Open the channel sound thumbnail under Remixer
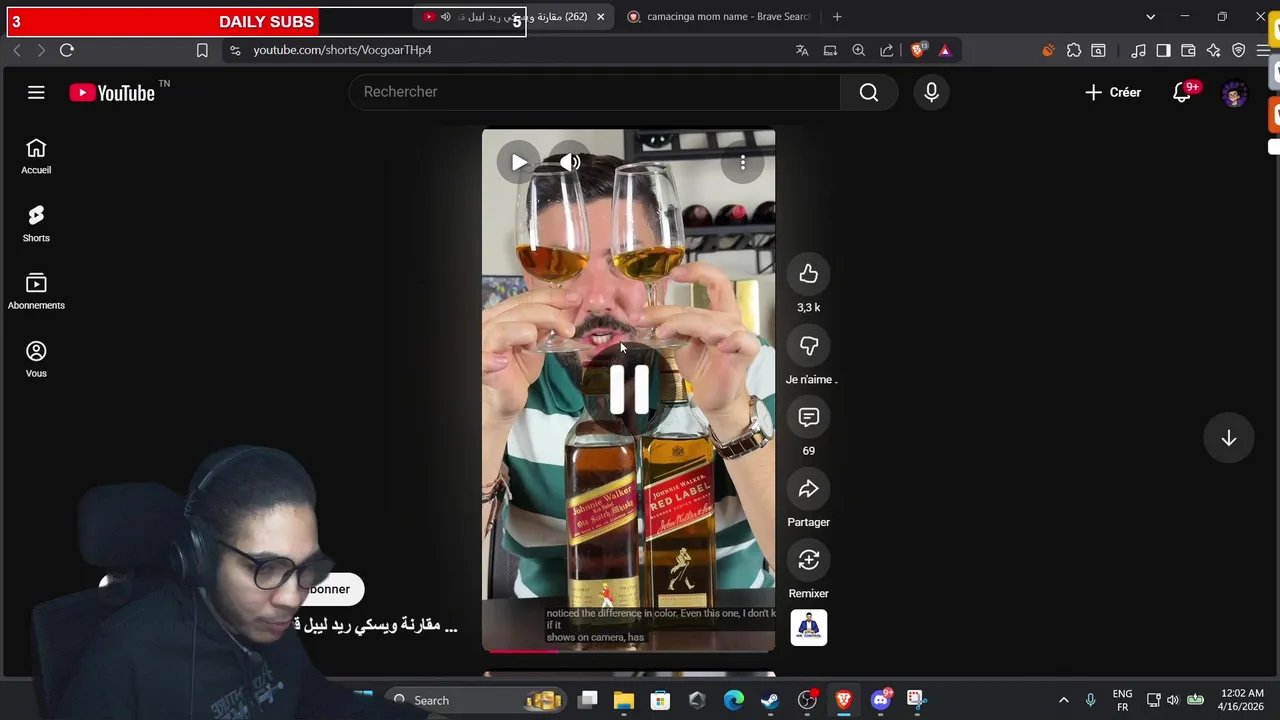The image size is (1280, 720). (809, 627)
